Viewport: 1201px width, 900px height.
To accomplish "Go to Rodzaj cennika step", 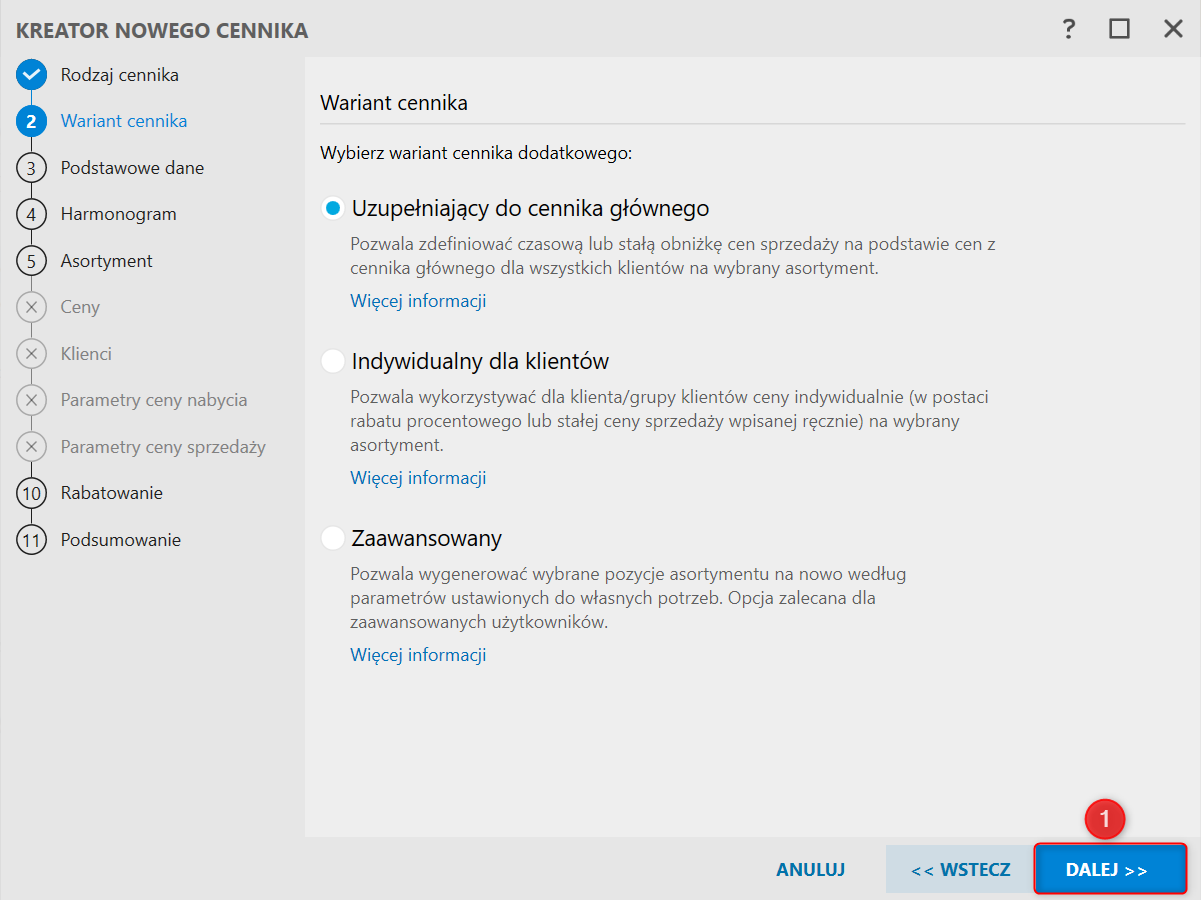I will 120,75.
